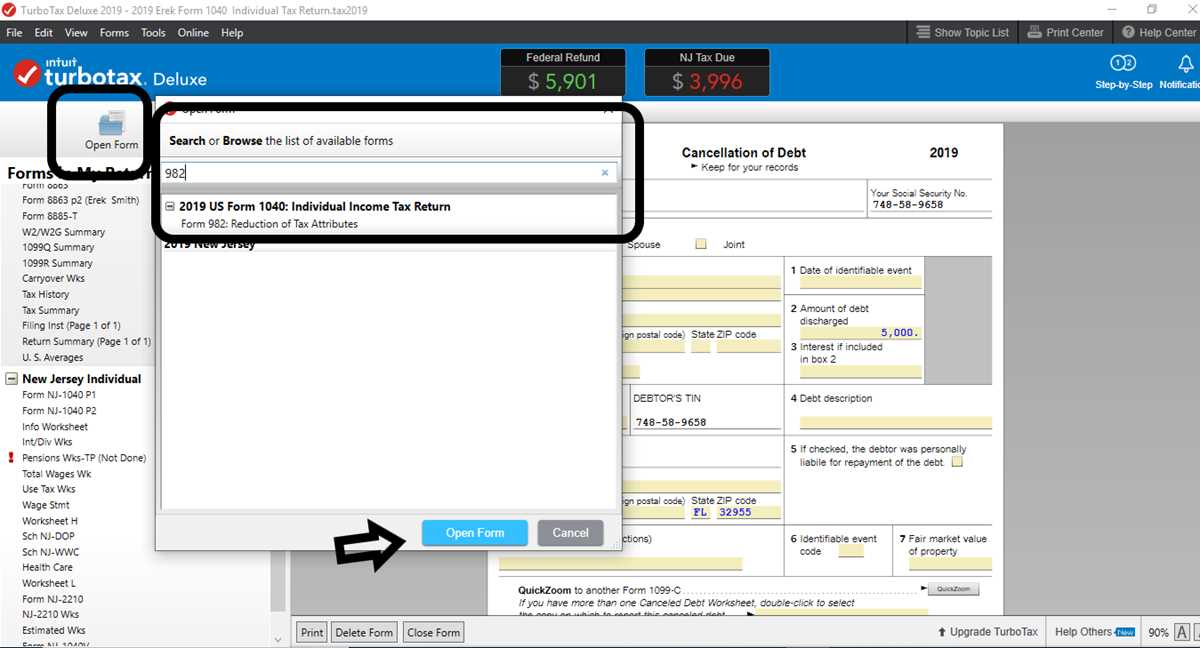Open the Print Center
The height and width of the screenshot is (648, 1200).
pyautogui.click(x=1066, y=32)
